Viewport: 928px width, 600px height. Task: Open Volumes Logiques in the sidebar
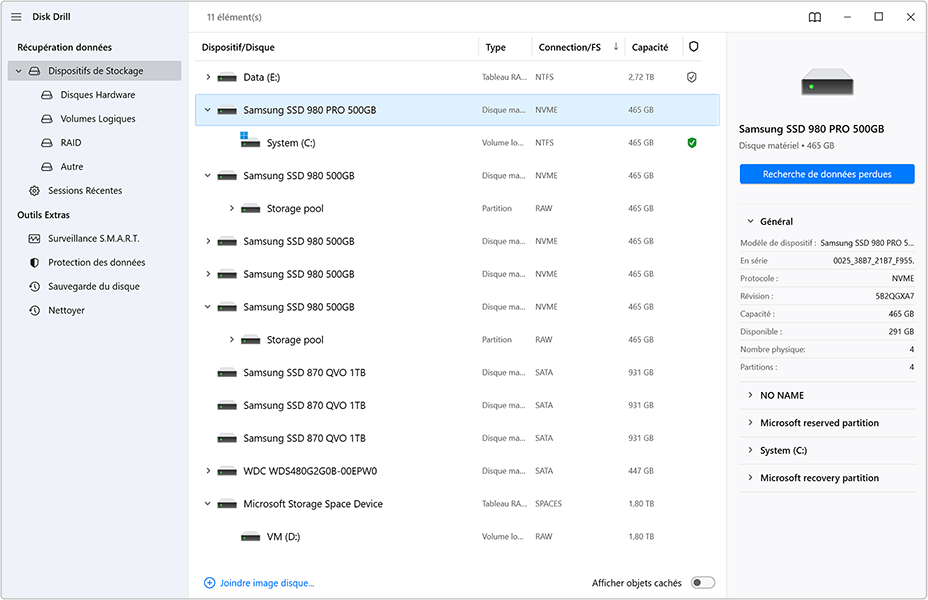[x=98, y=119]
